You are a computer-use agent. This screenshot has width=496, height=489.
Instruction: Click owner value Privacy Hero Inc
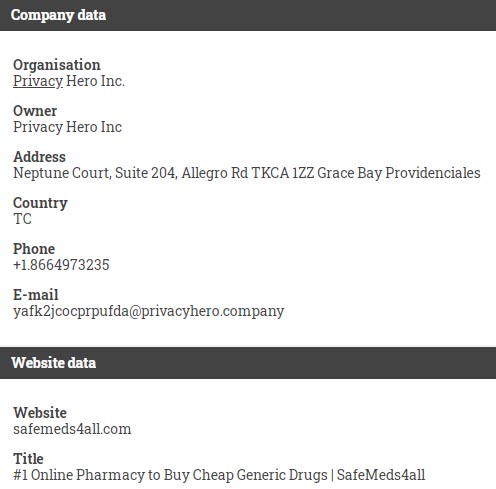(67, 127)
